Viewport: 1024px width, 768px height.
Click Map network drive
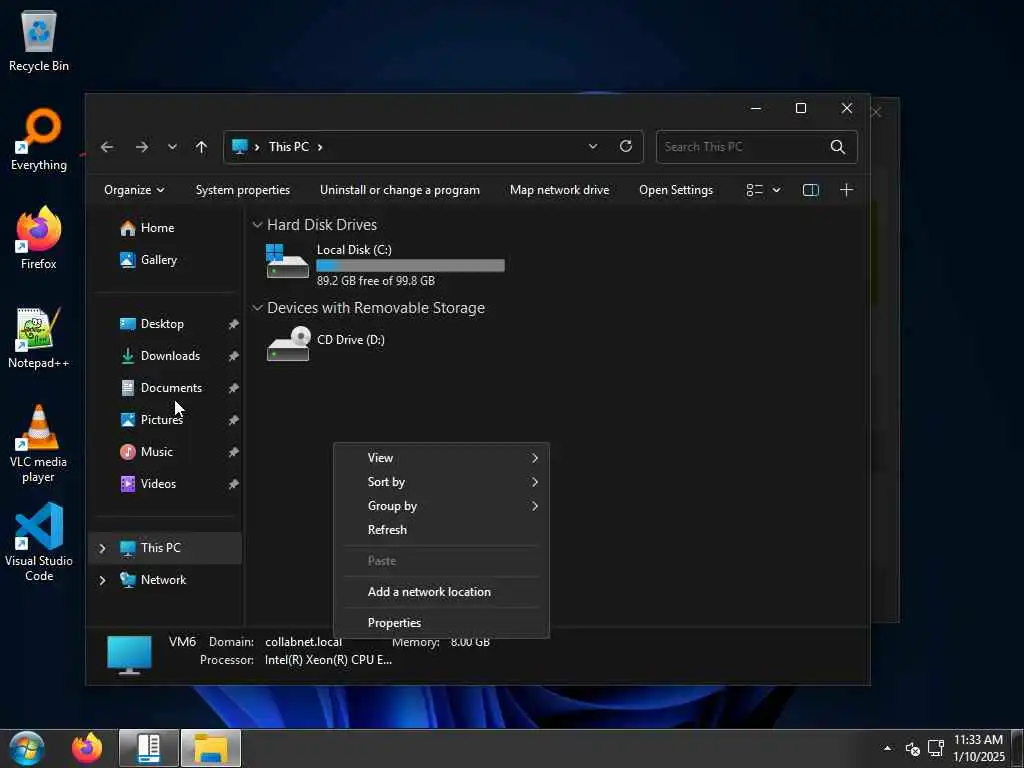[560, 190]
